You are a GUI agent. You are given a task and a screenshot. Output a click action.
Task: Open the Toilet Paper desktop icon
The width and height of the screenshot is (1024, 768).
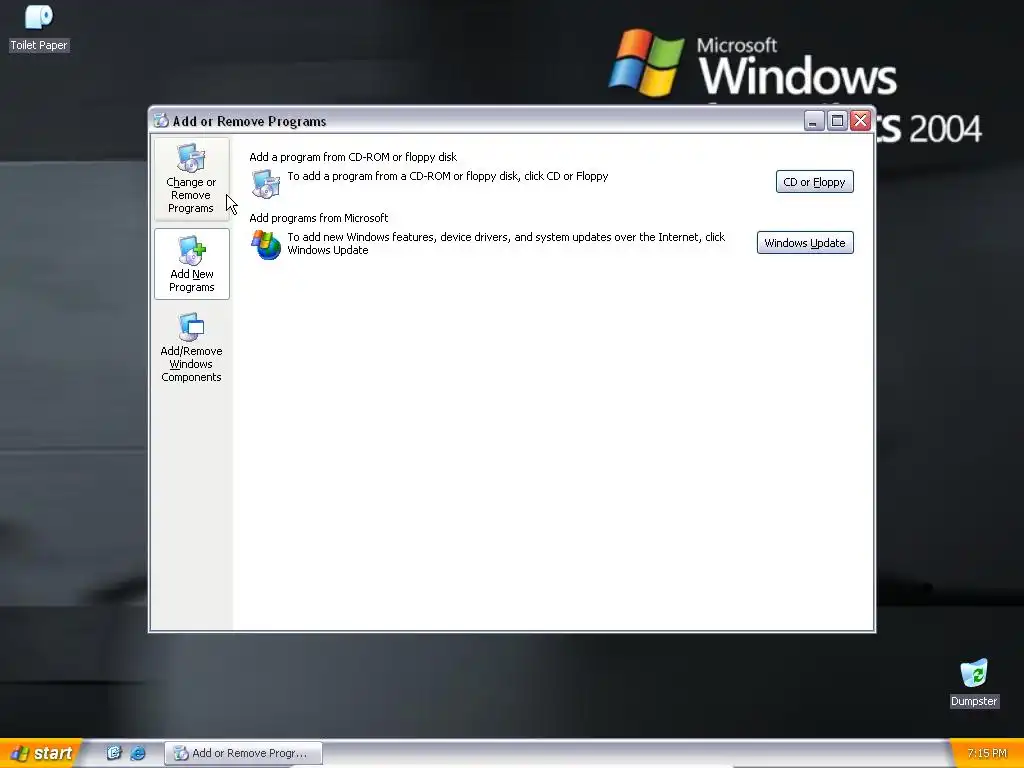point(39,28)
